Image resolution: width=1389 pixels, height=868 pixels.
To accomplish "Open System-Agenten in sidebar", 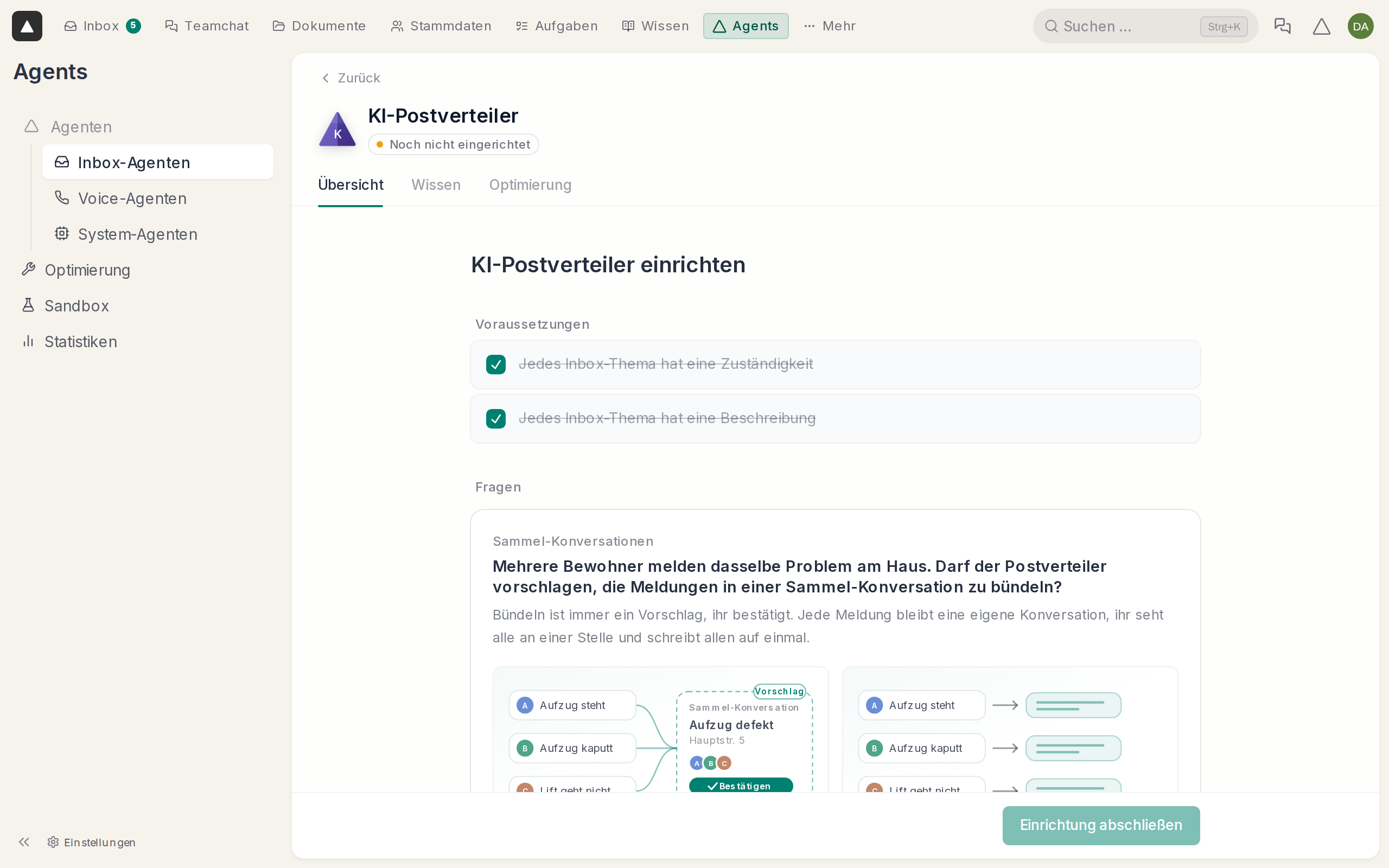I will (158, 234).
